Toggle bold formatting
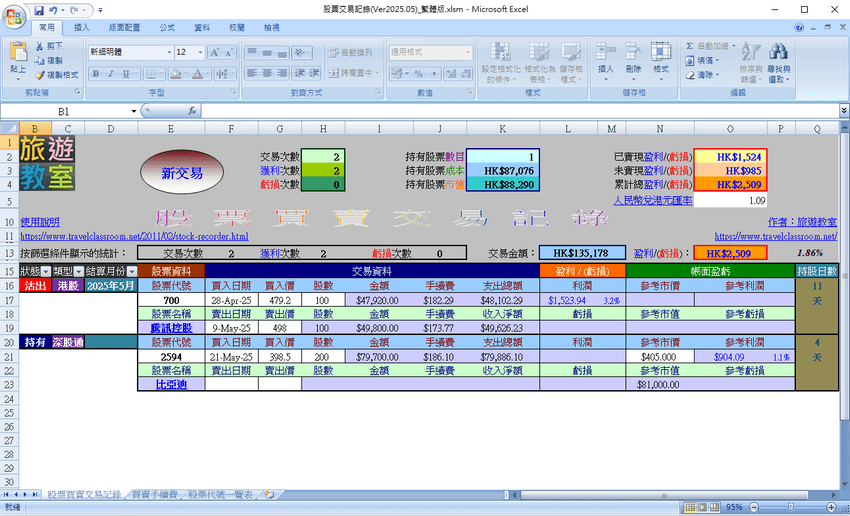 [96, 74]
